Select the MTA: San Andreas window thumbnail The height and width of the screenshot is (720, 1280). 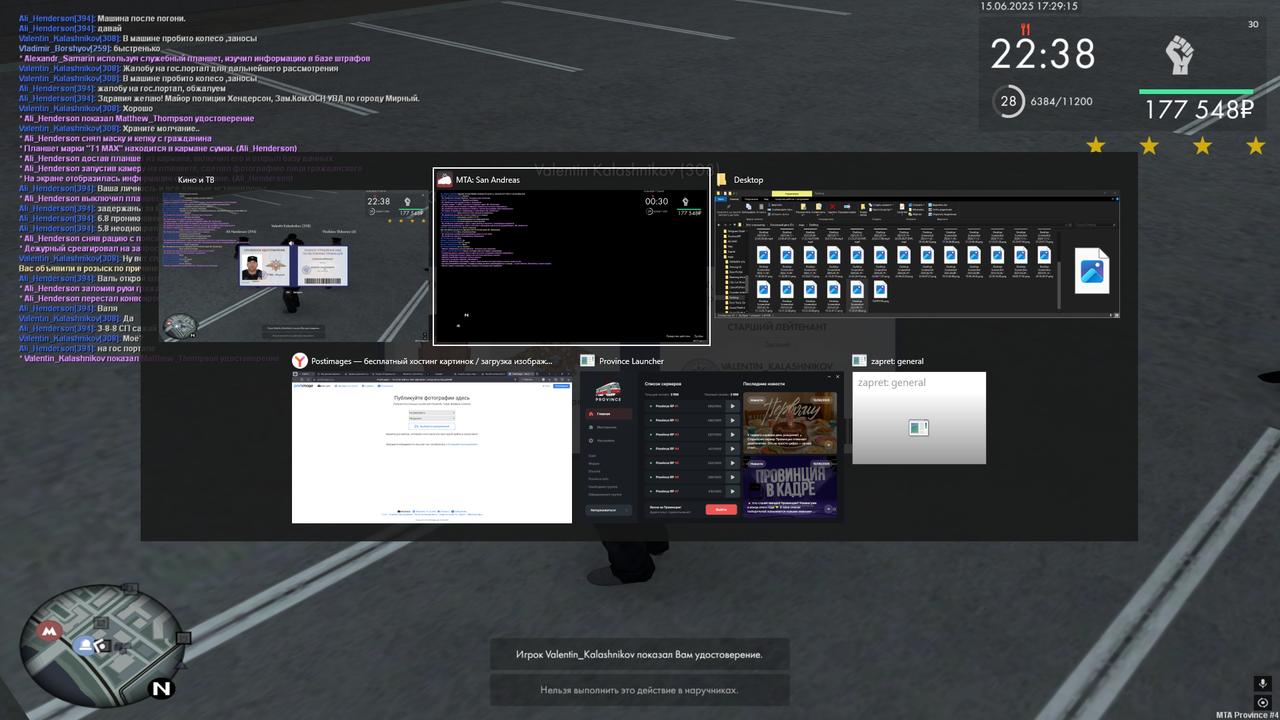tap(572, 266)
